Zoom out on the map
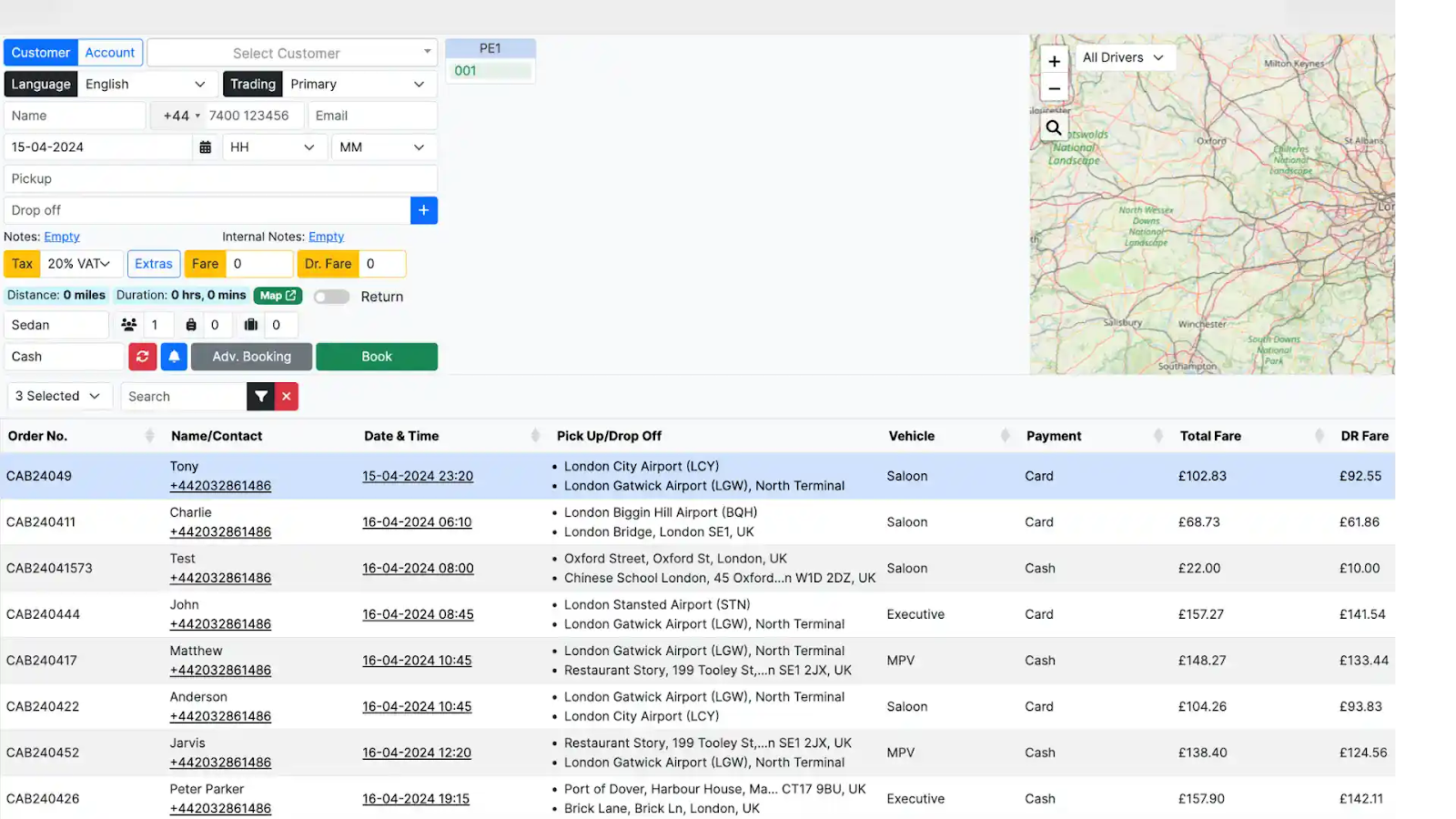Screen dimensions: 1456x819 point(1054,88)
